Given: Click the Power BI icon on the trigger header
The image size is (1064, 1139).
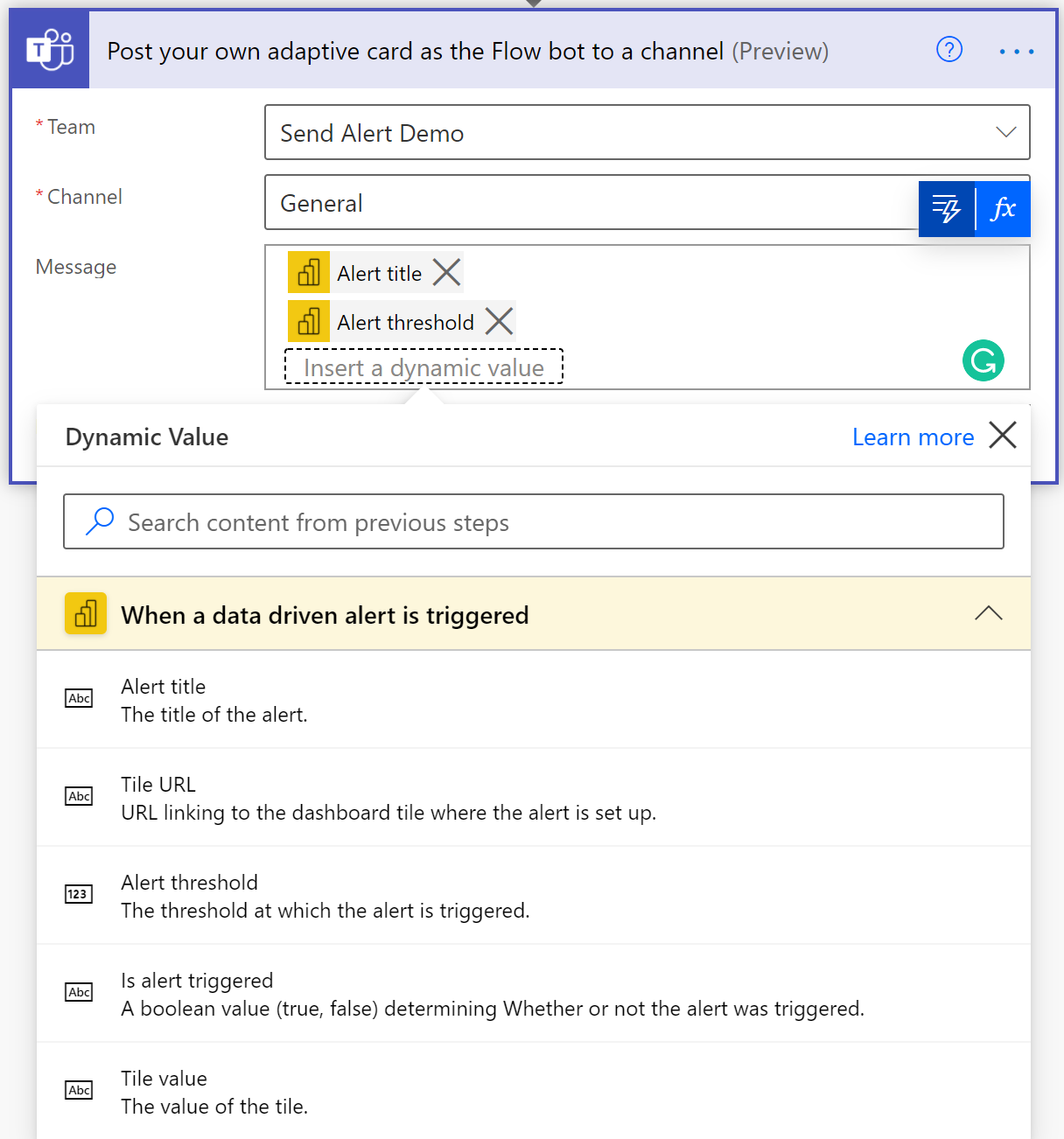Looking at the screenshot, I should [x=85, y=613].
